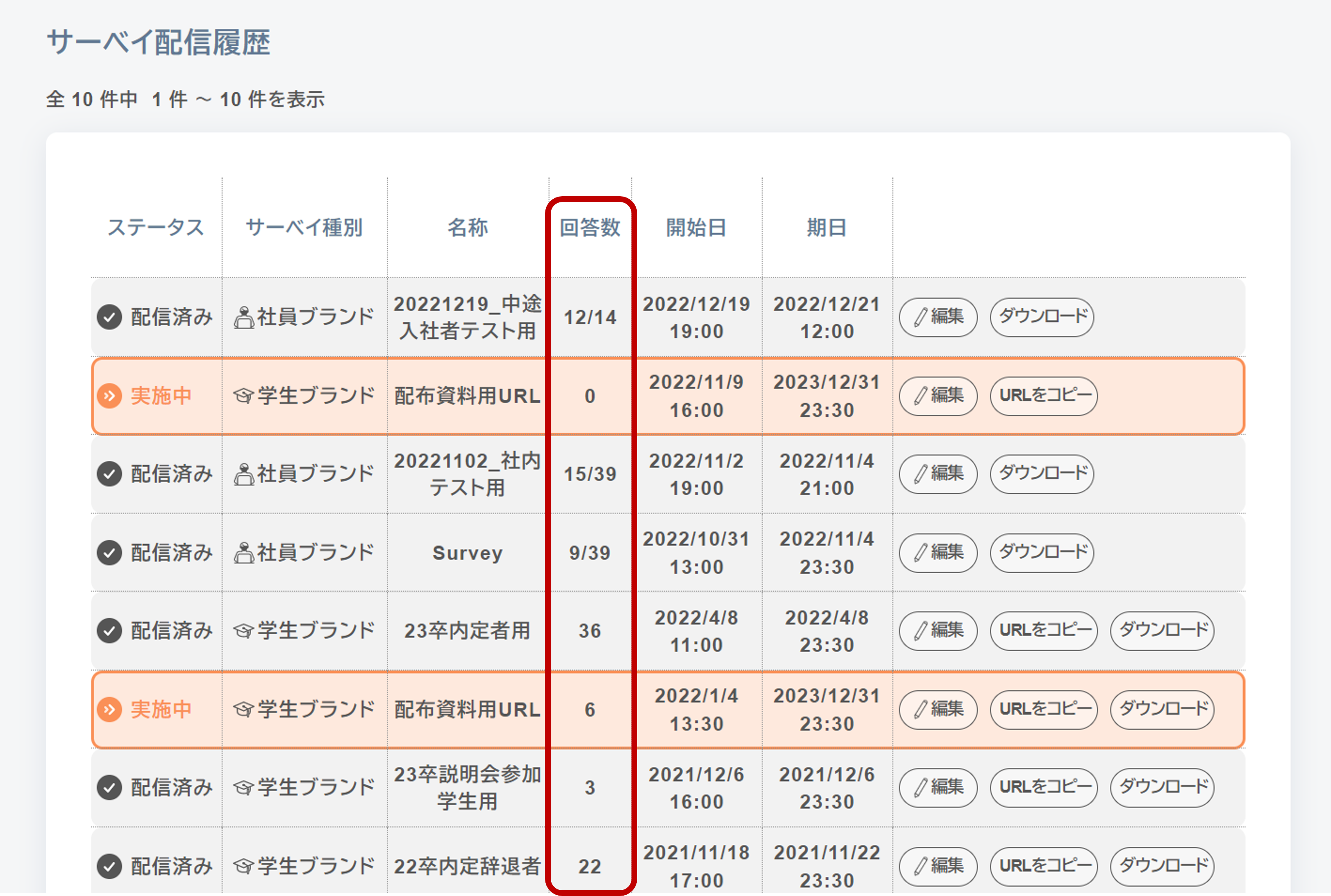Copy URL for 23卒説明会参加学生用 survey
This screenshot has width=1331, height=896.
[1044, 787]
